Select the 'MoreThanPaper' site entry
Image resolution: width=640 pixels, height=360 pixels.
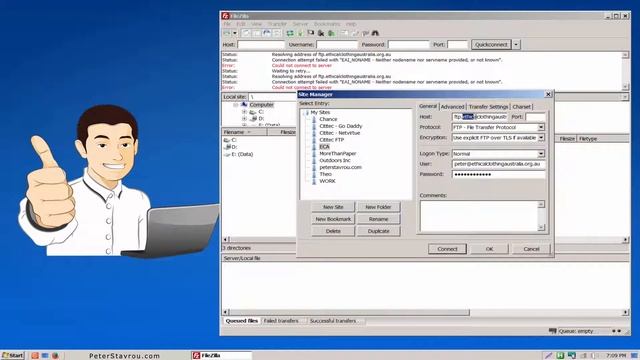coord(338,153)
